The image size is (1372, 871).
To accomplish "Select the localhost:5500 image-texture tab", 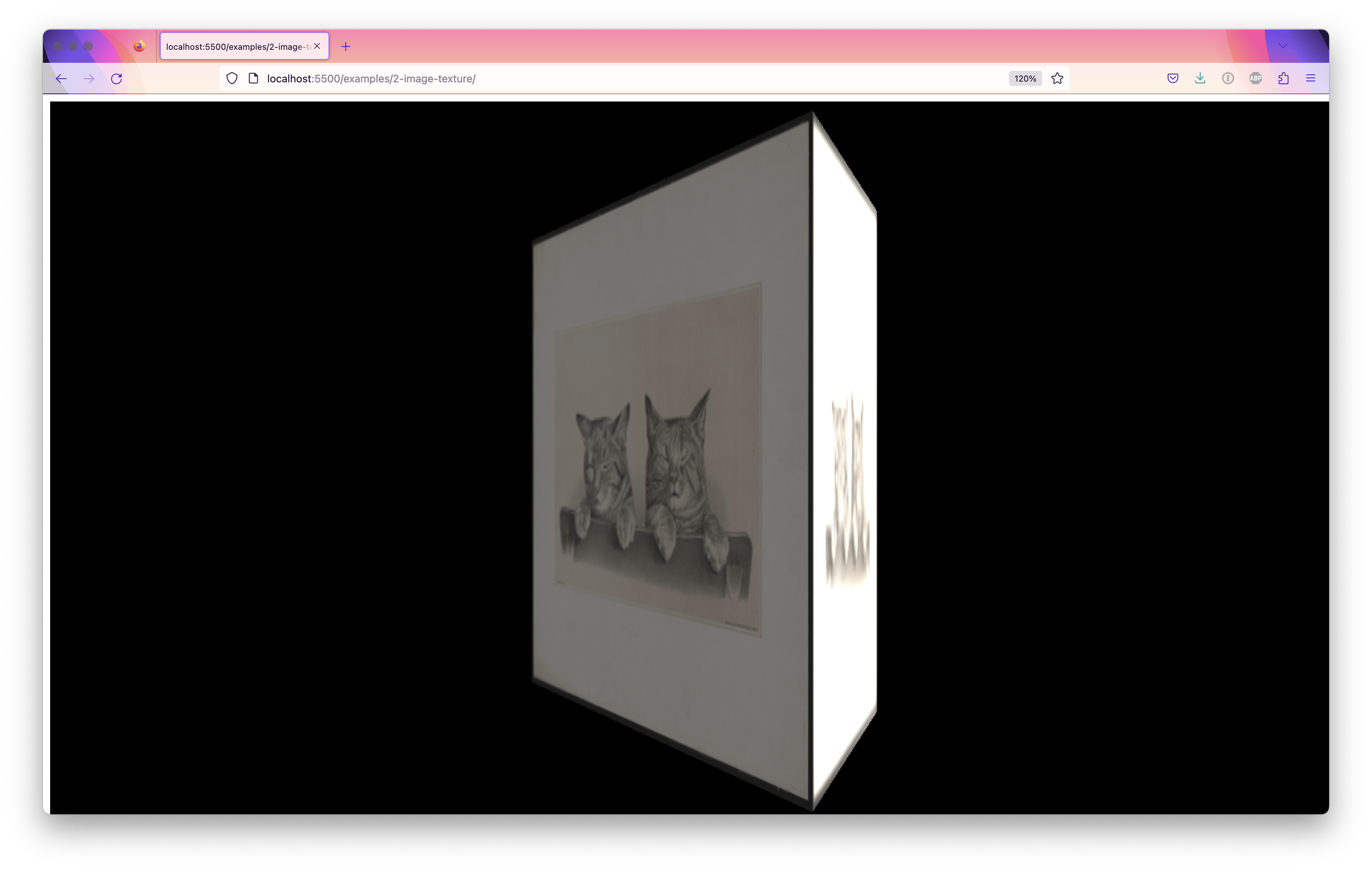I will pyautogui.click(x=237, y=47).
